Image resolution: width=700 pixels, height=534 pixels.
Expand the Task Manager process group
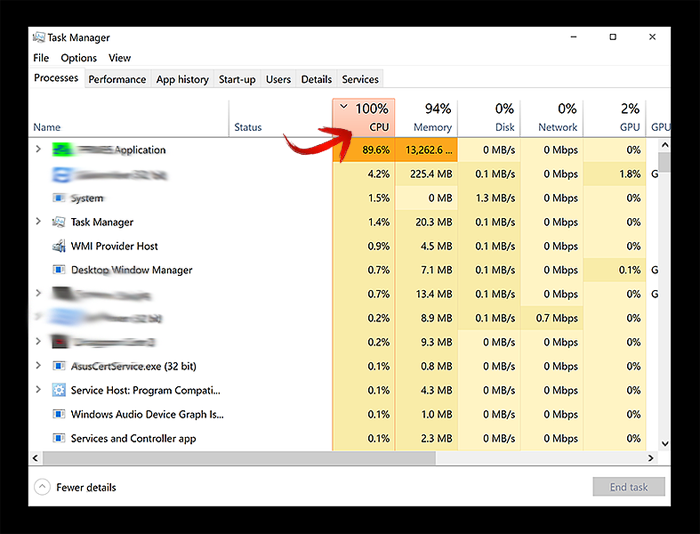(x=38, y=221)
